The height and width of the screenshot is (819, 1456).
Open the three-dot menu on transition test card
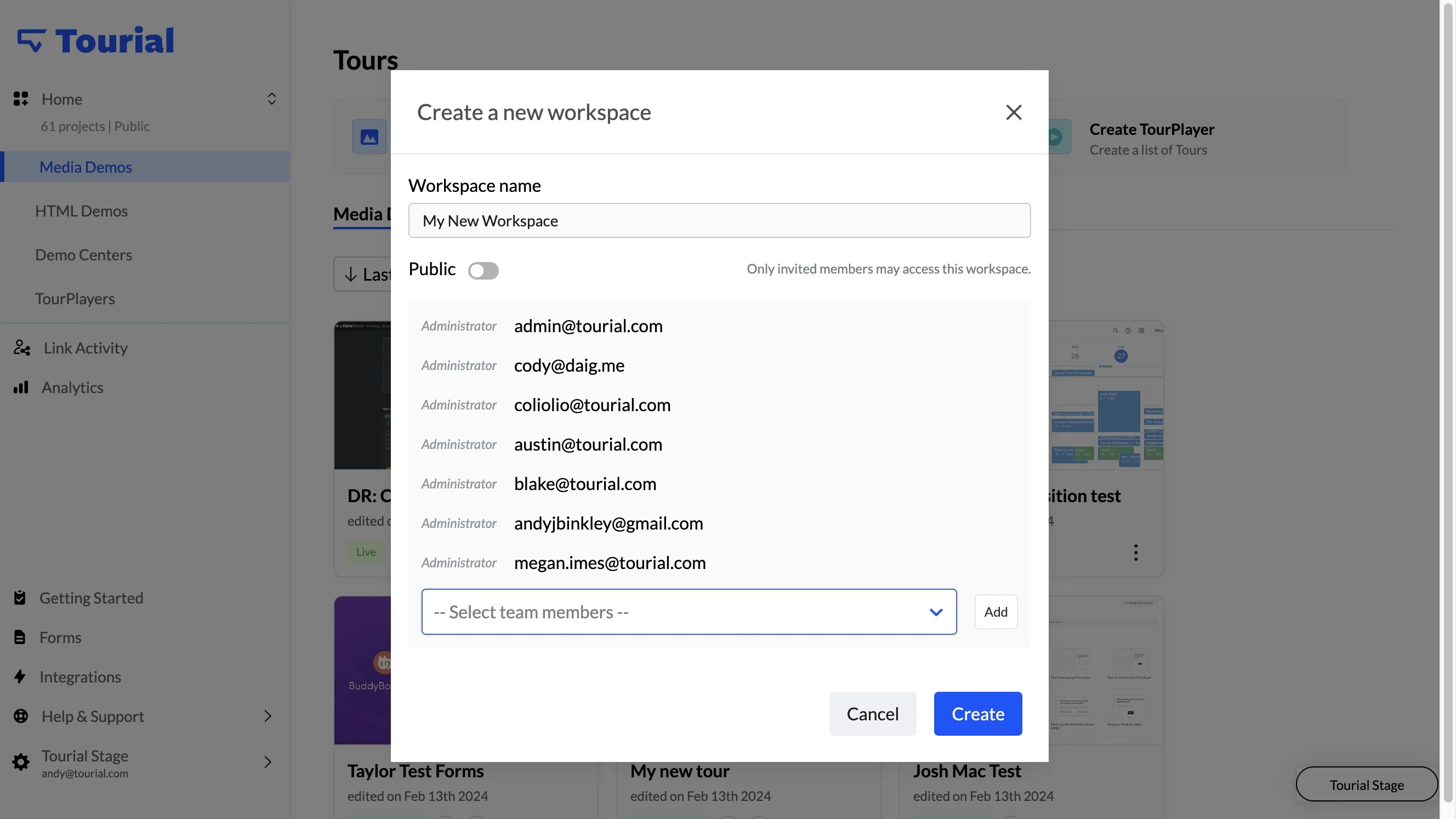(1135, 551)
